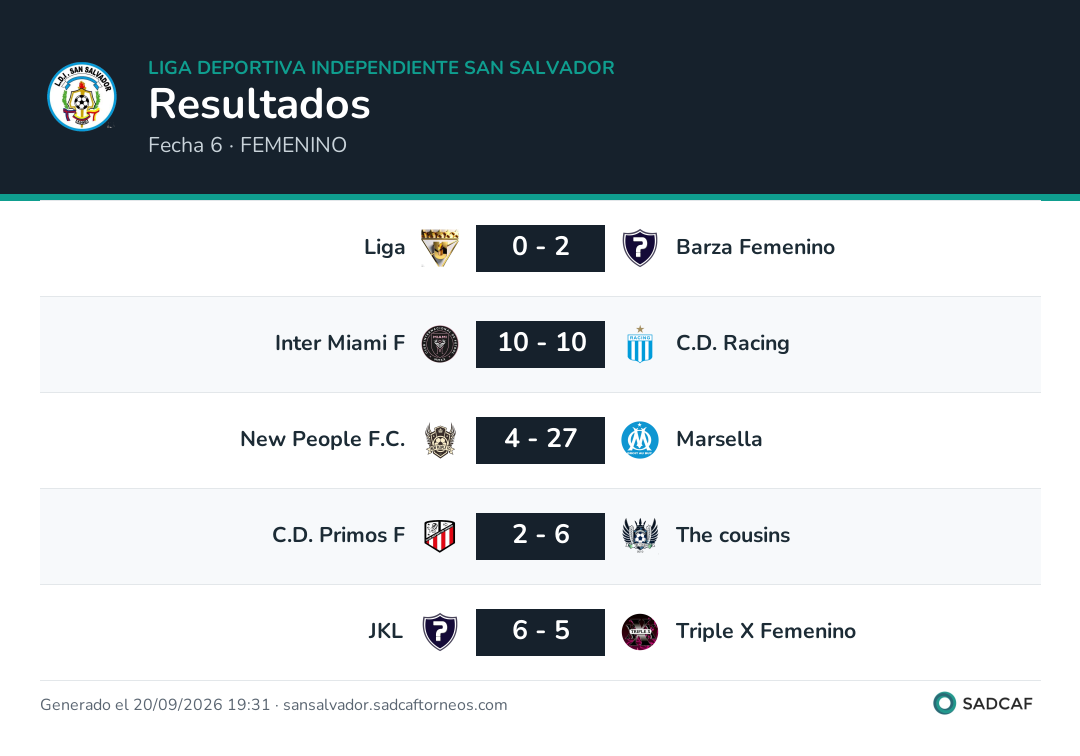1080x756 pixels.
Task: Click the Liga Deportiva Independiente San Salvador title
Action: coord(382,67)
